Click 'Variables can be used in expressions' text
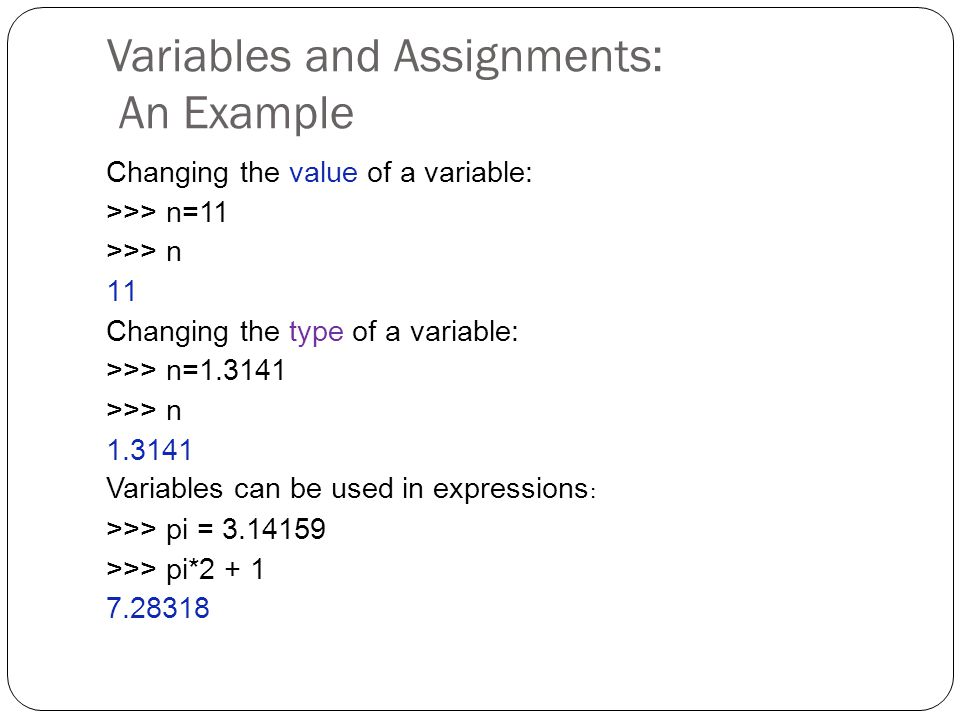Viewport: 960px width, 720px height. (x=348, y=490)
